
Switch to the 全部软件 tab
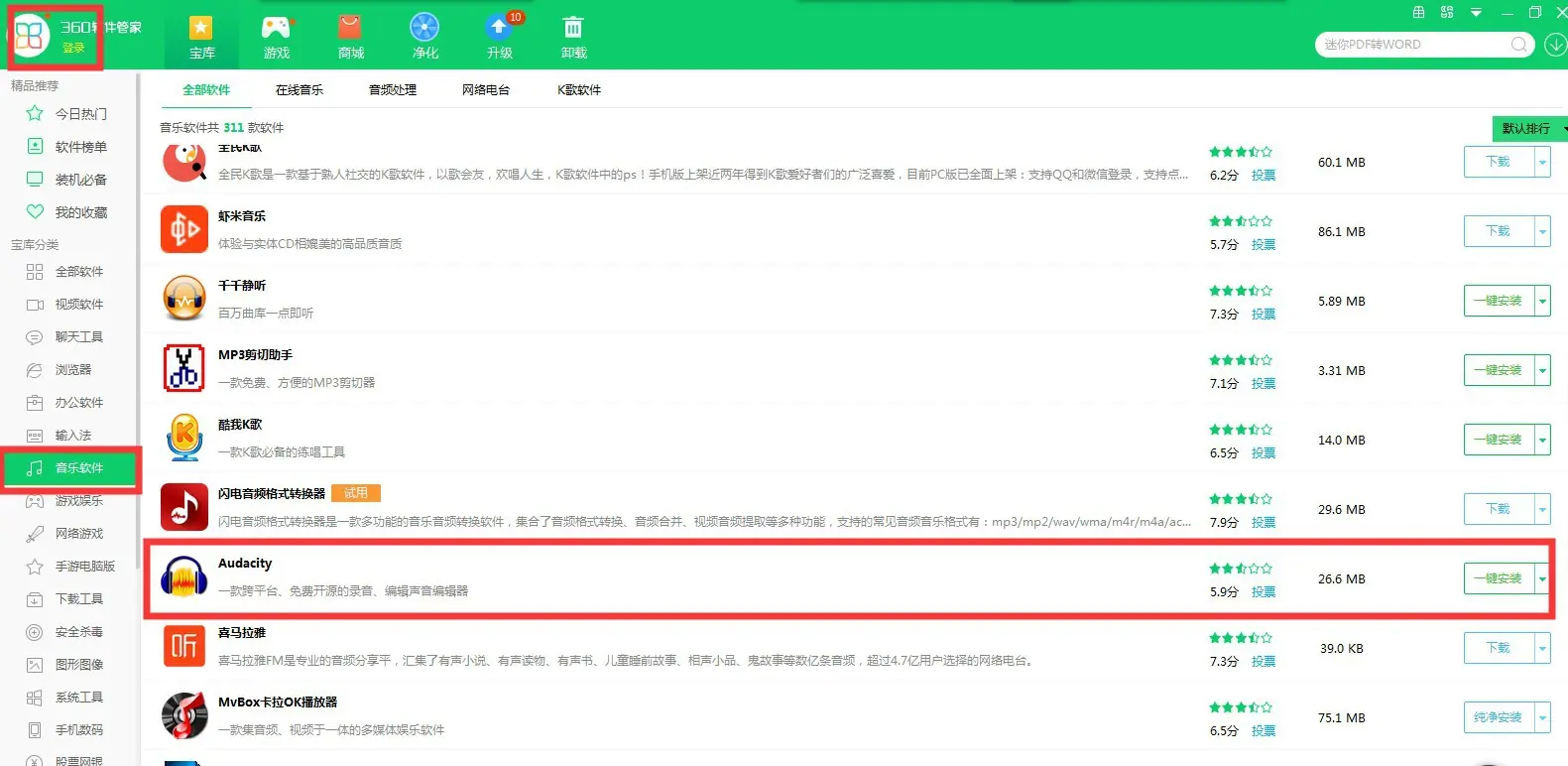[206, 89]
